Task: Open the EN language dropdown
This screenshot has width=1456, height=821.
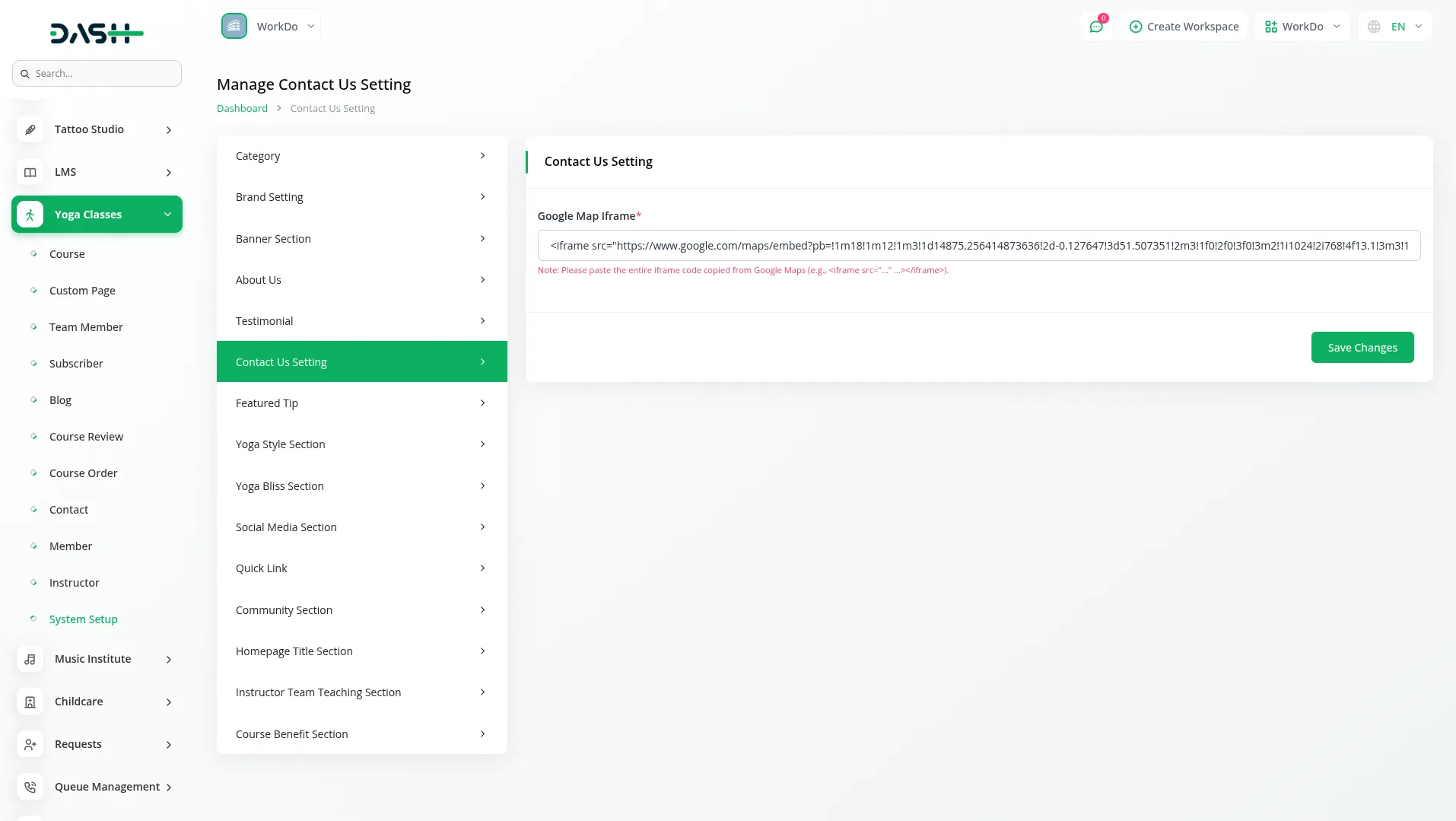Action: [1395, 27]
